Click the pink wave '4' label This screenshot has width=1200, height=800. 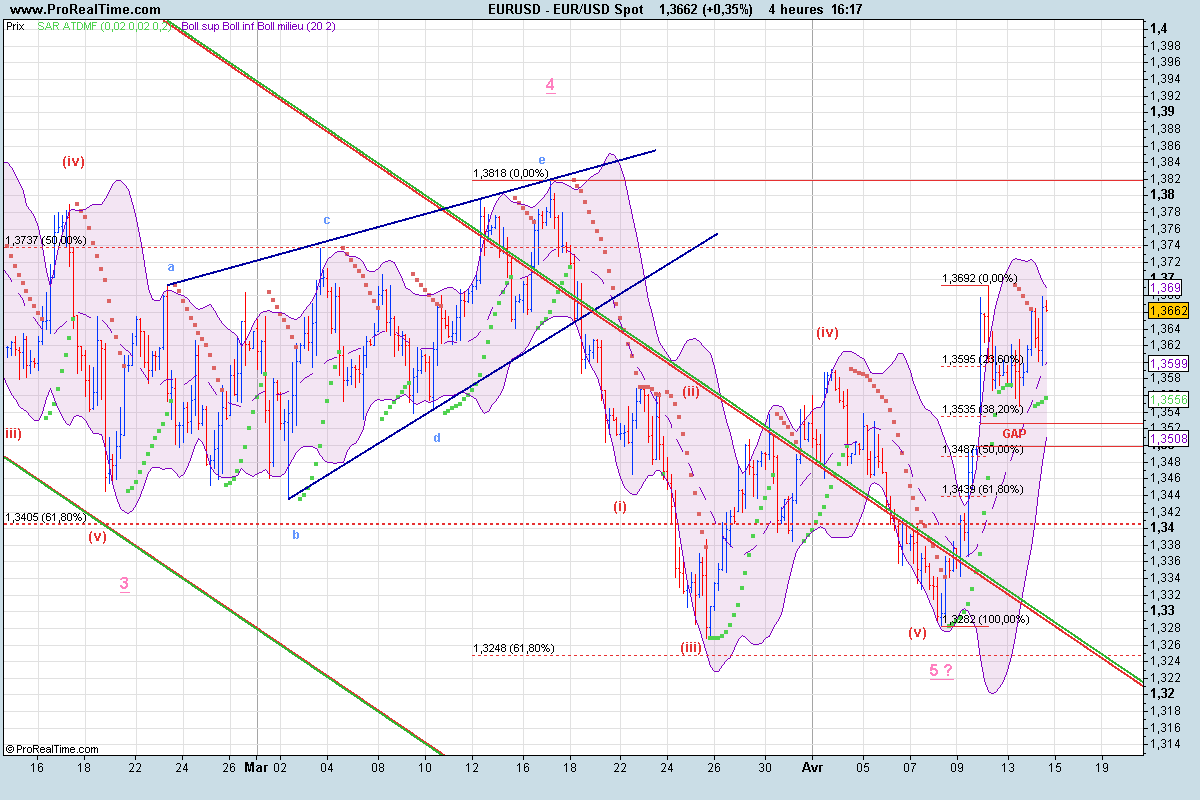[x=550, y=85]
